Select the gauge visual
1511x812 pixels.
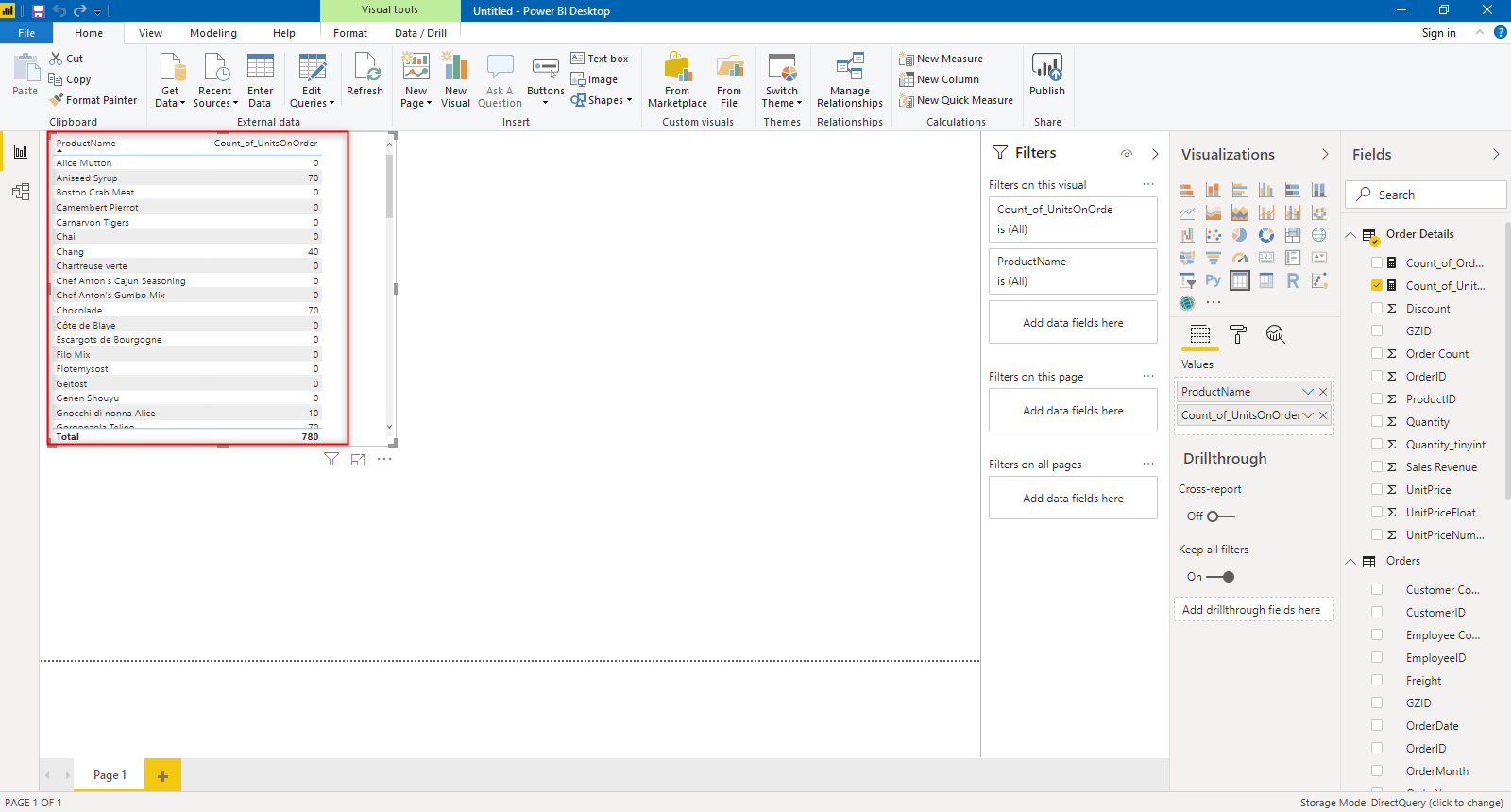(x=1240, y=258)
